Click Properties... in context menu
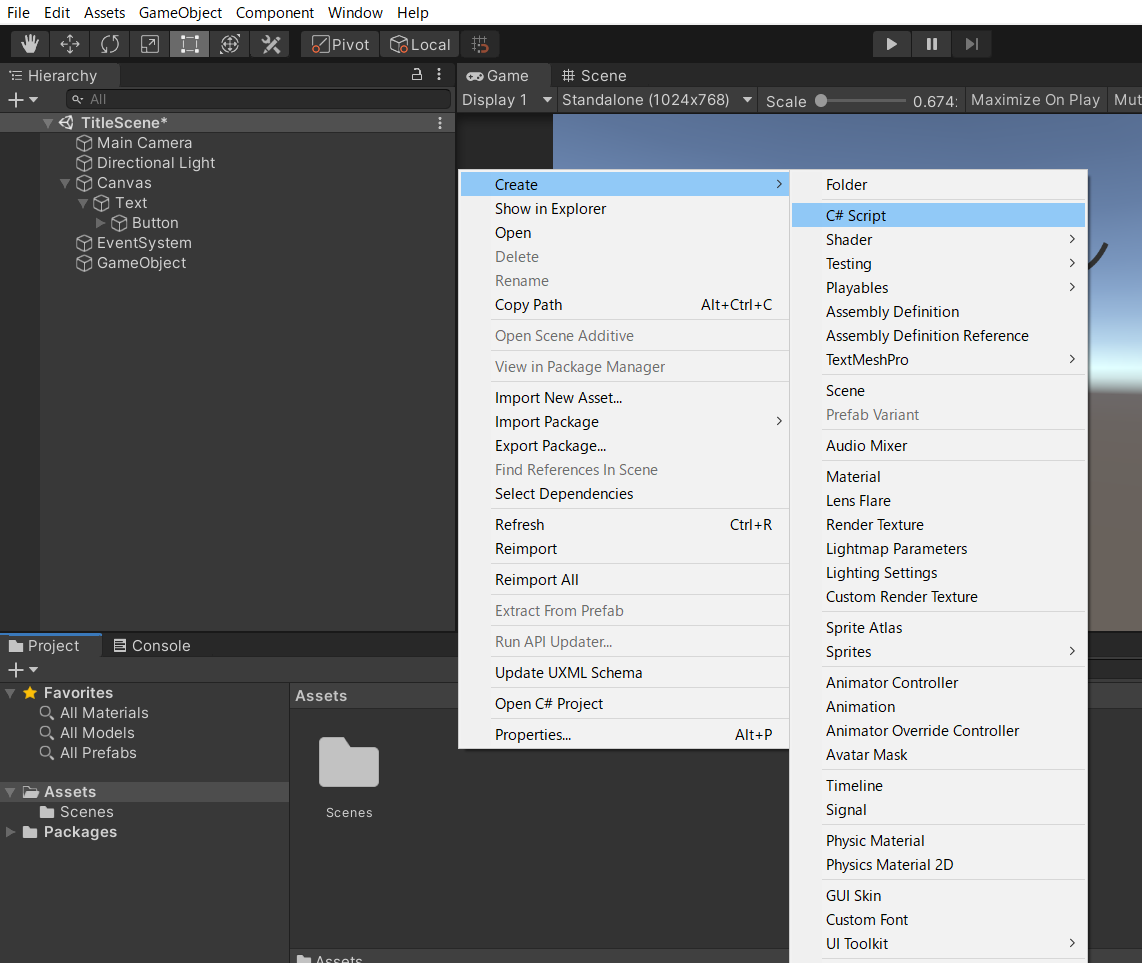 coord(624,735)
